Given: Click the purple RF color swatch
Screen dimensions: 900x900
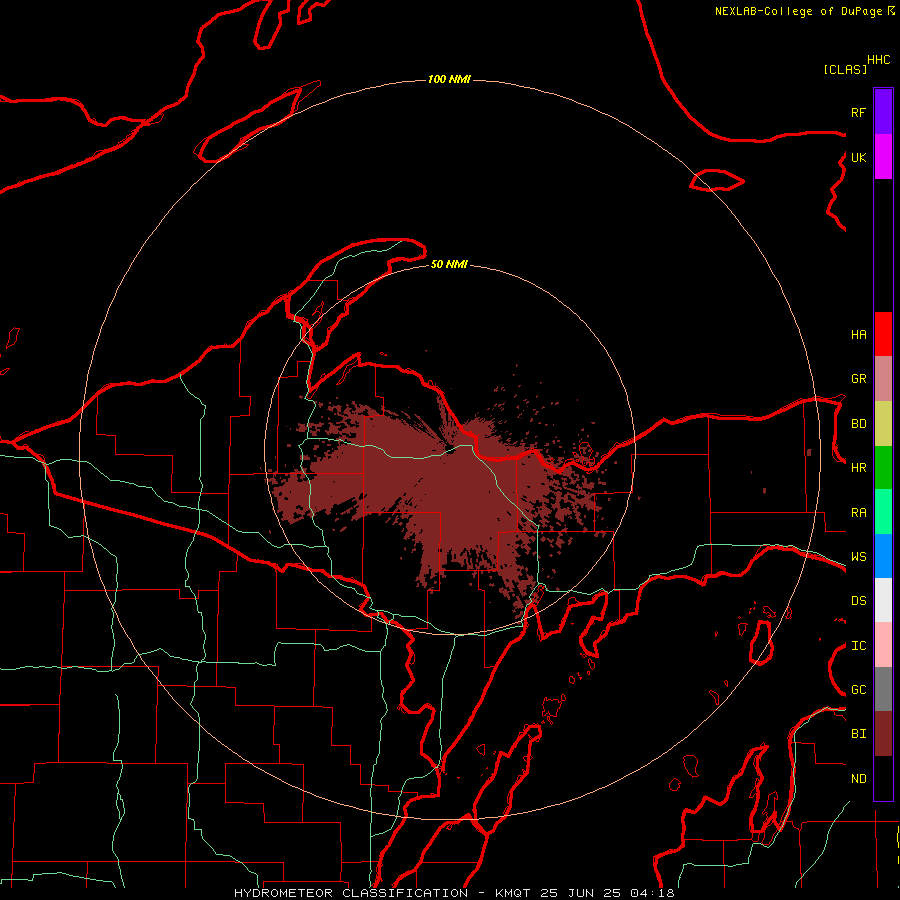Looking at the screenshot, I should tap(883, 112).
